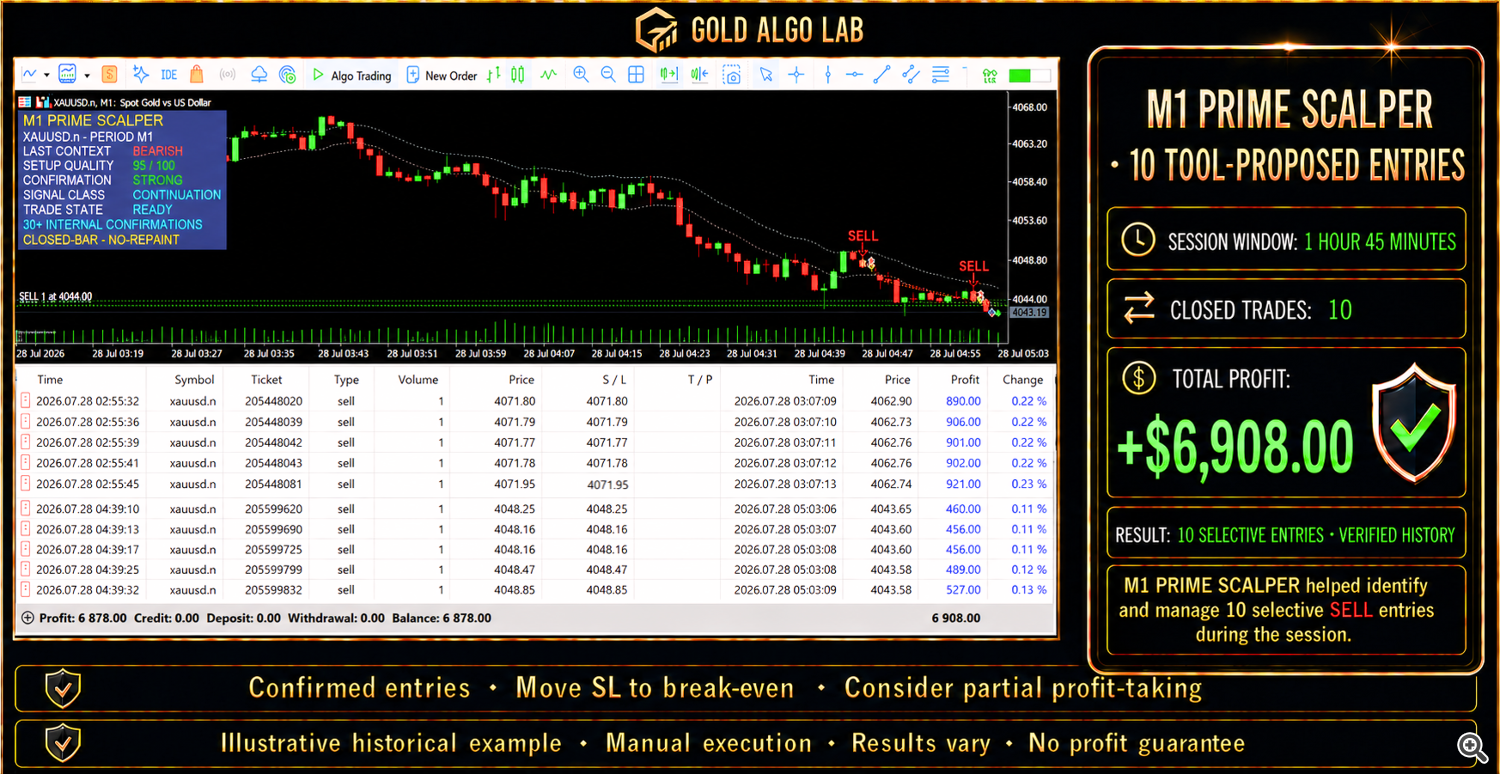
Task: Click the 4043.19 current price label
Action: (1028, 312)
